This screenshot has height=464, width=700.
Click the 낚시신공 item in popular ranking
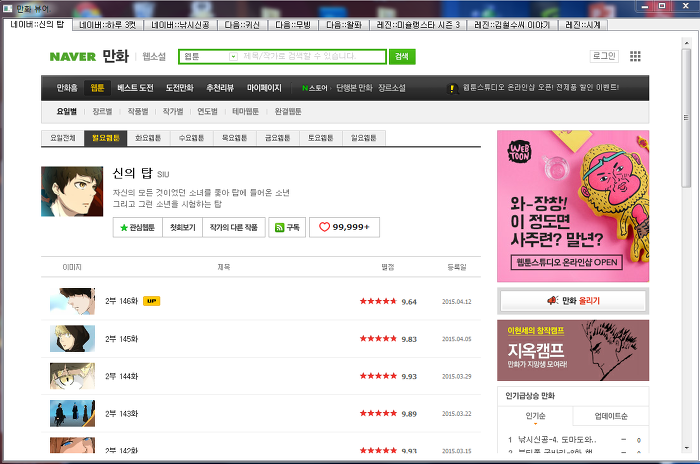557,440
